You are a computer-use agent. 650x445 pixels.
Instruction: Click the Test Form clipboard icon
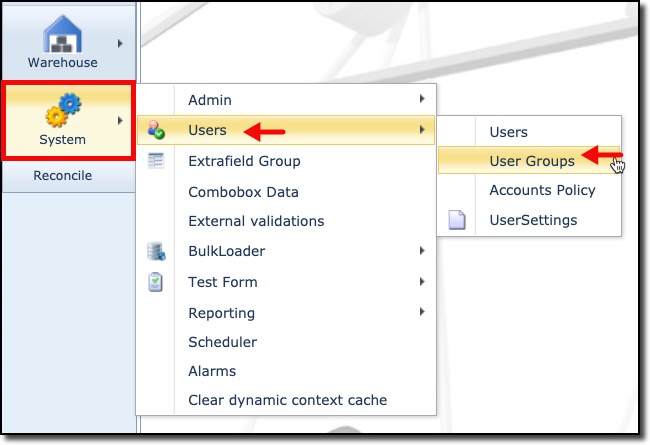pos(155,282)
